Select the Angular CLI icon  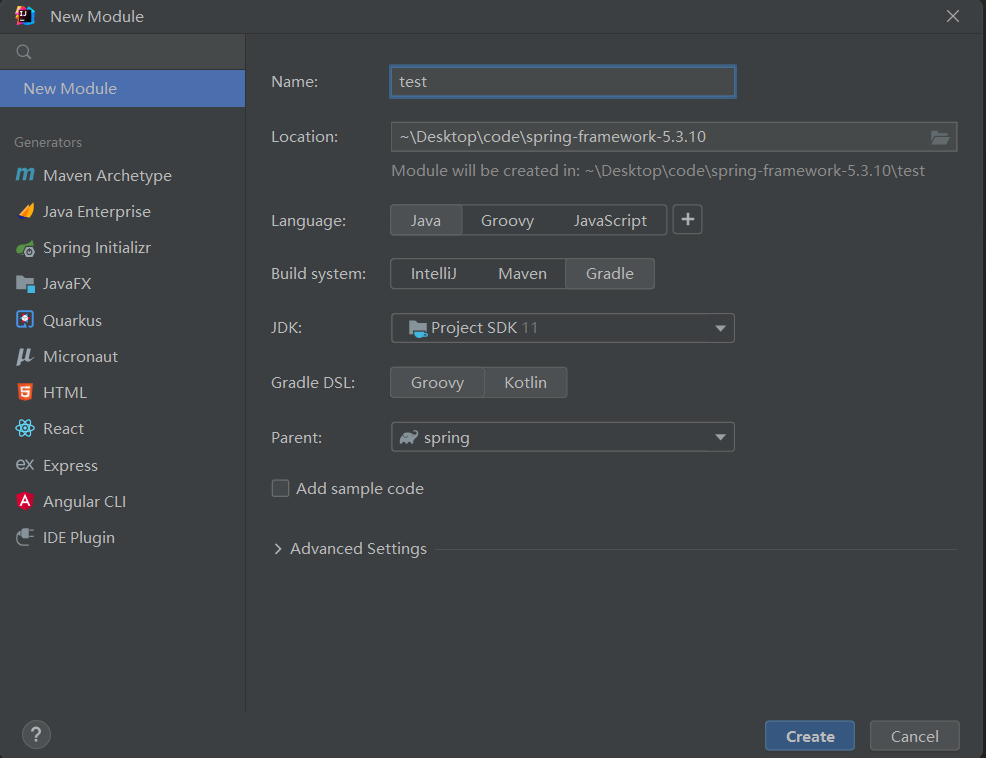pos(25,501)
